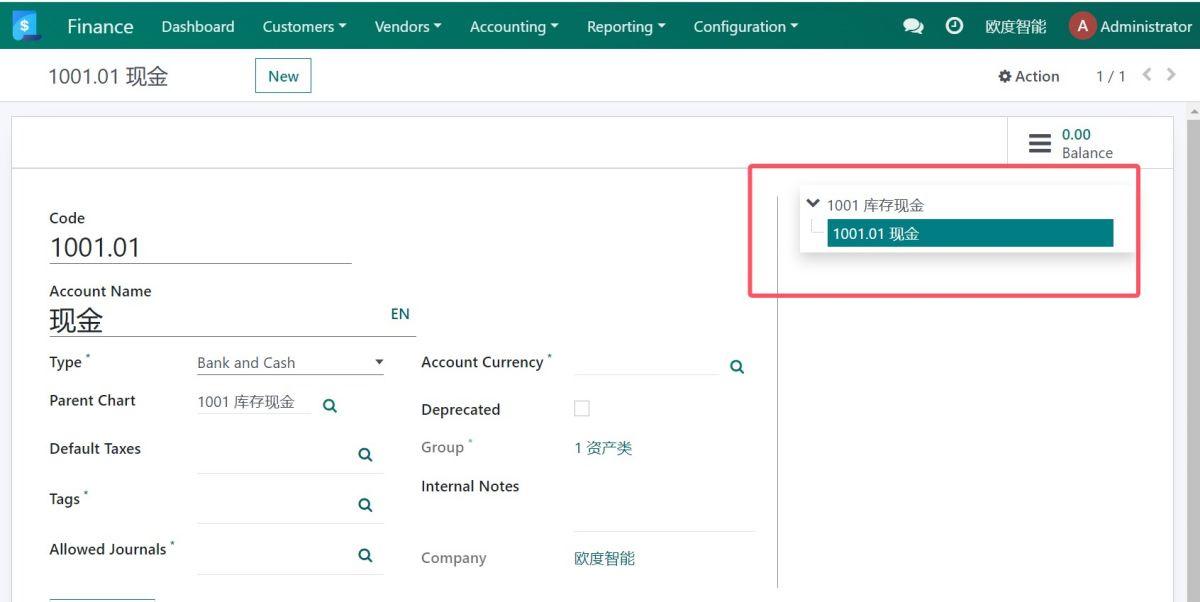Open the company switcher 欧度智能
Screen dimensions: 1200x602
pos(1015,27)
